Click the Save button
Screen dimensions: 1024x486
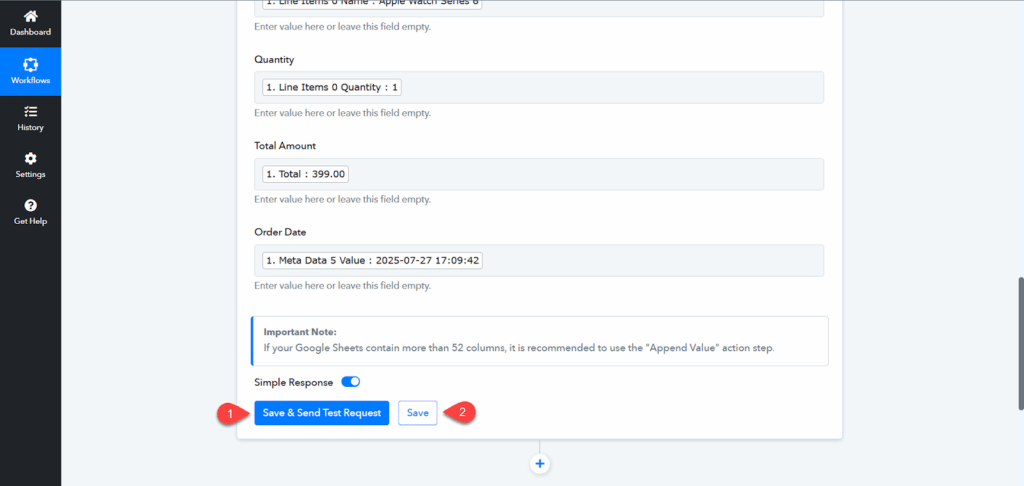click(417, 413)
